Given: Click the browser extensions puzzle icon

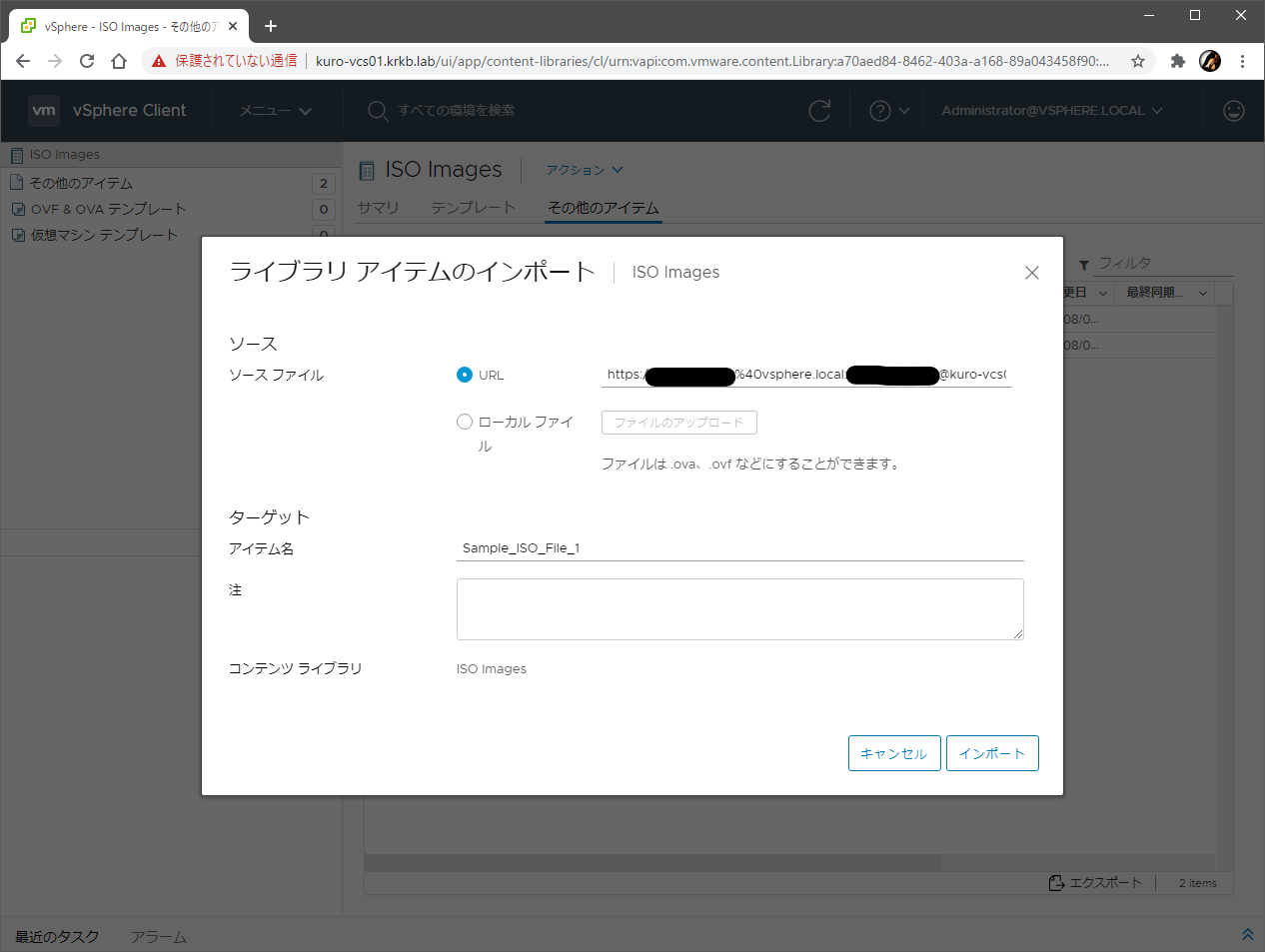Looking at the screenshot, I should point(1177,61).
